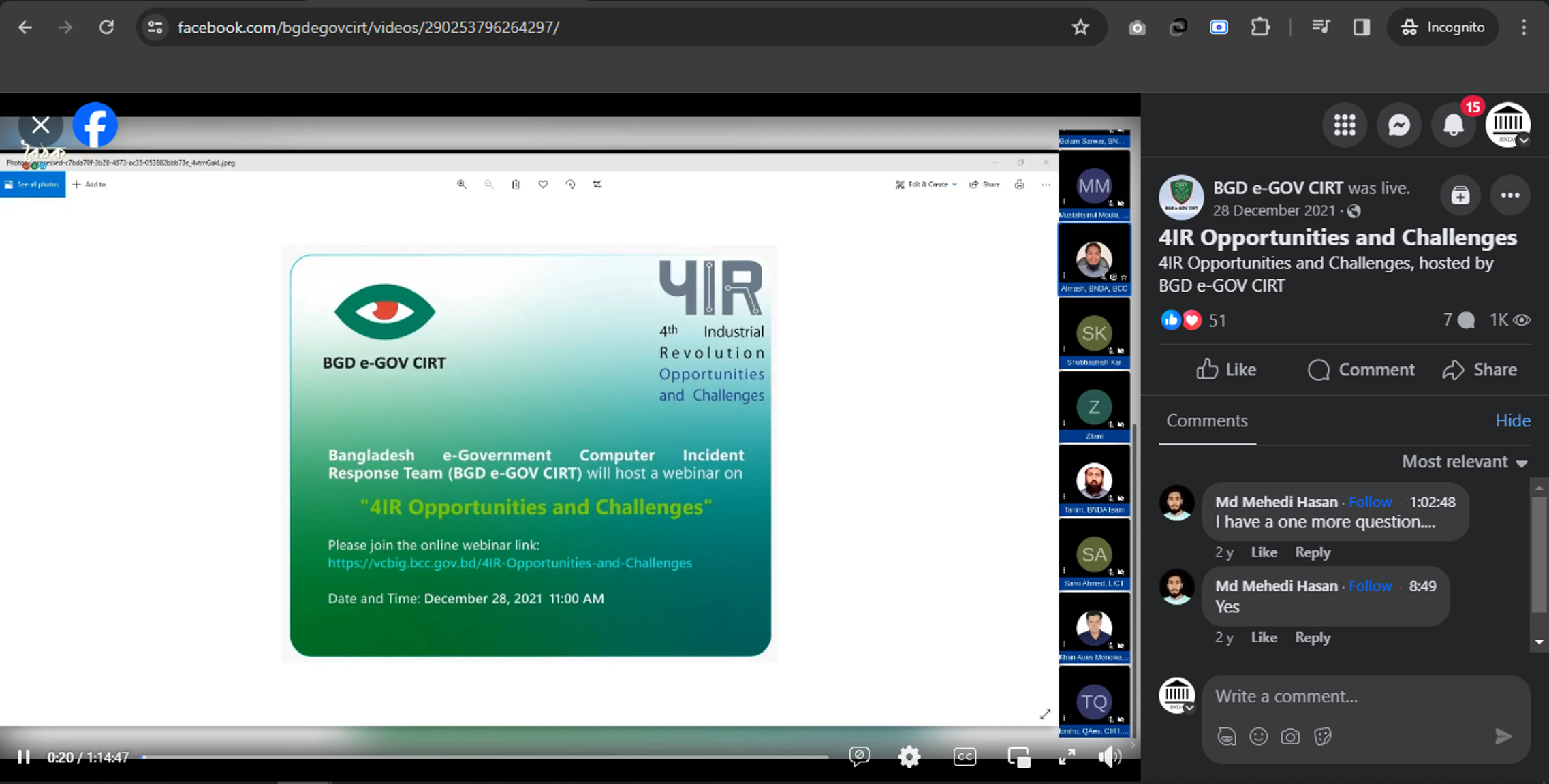Image resolution: width=1549 pixels, height=784 pixels.
Task: Open the browser side panel icon
Action: (x=1362, y=27)
